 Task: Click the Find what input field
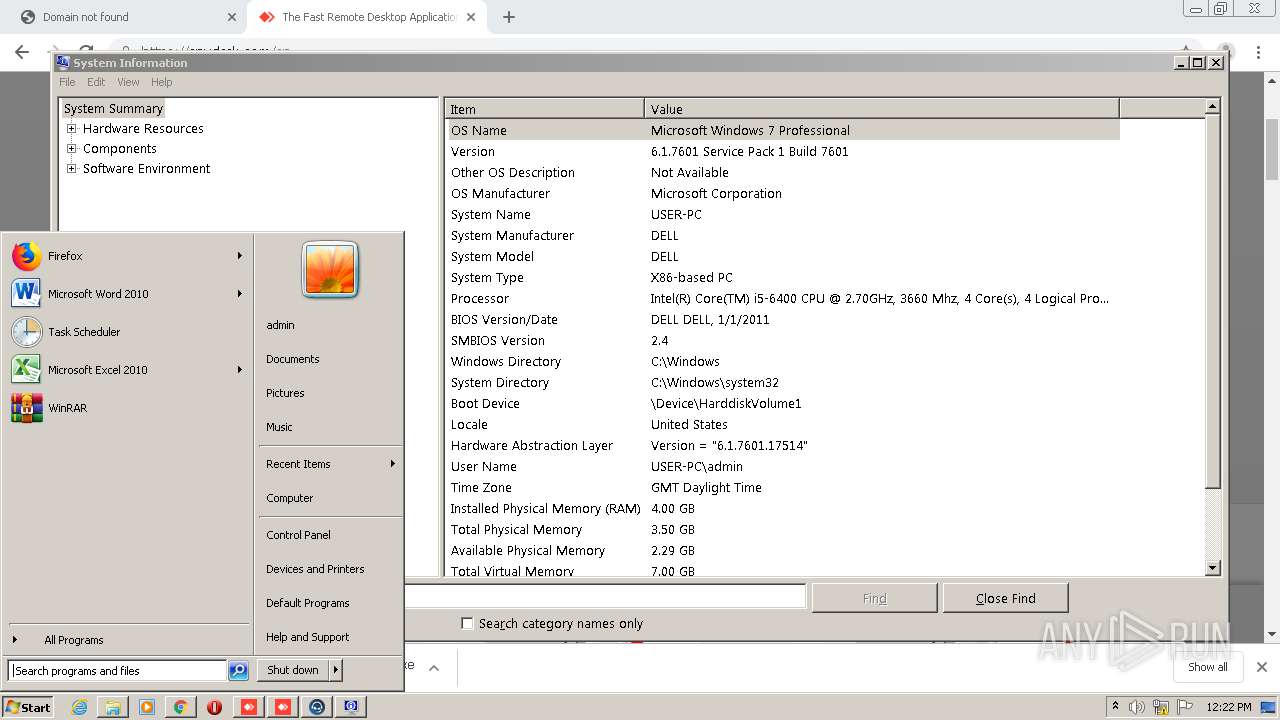pos(605,597)
